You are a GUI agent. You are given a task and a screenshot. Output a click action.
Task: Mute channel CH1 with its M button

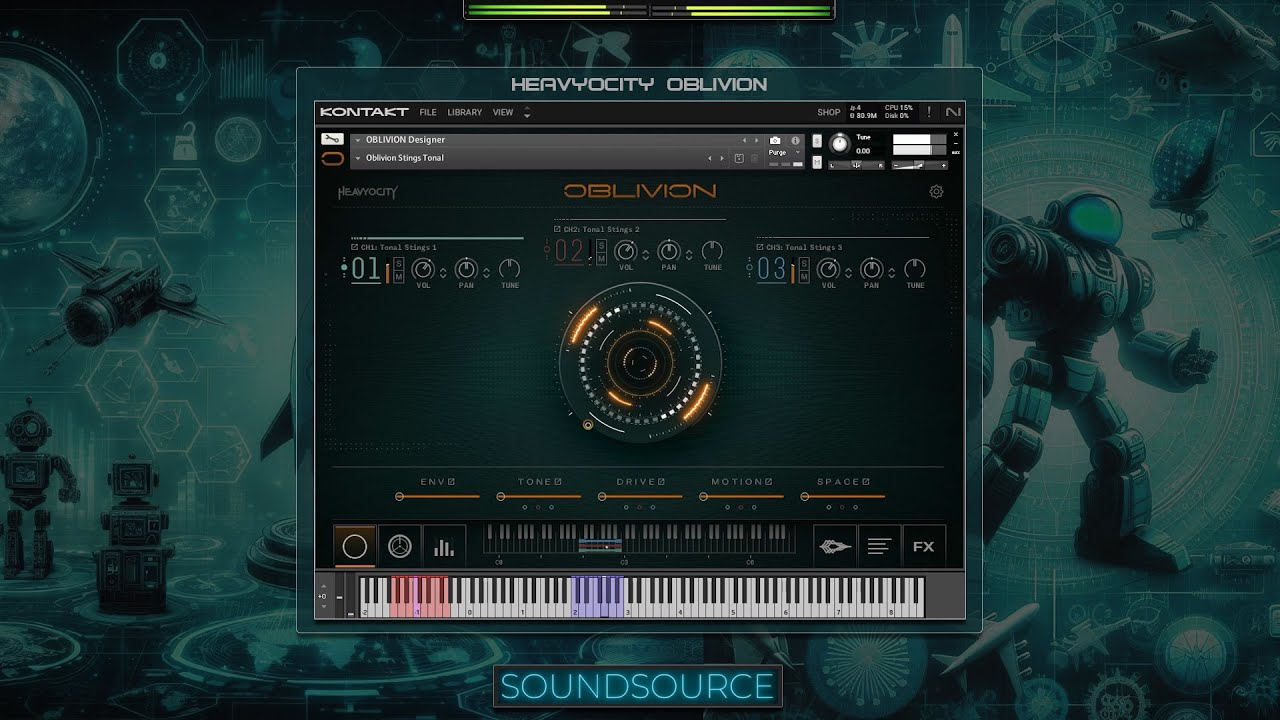coord(398,276)
